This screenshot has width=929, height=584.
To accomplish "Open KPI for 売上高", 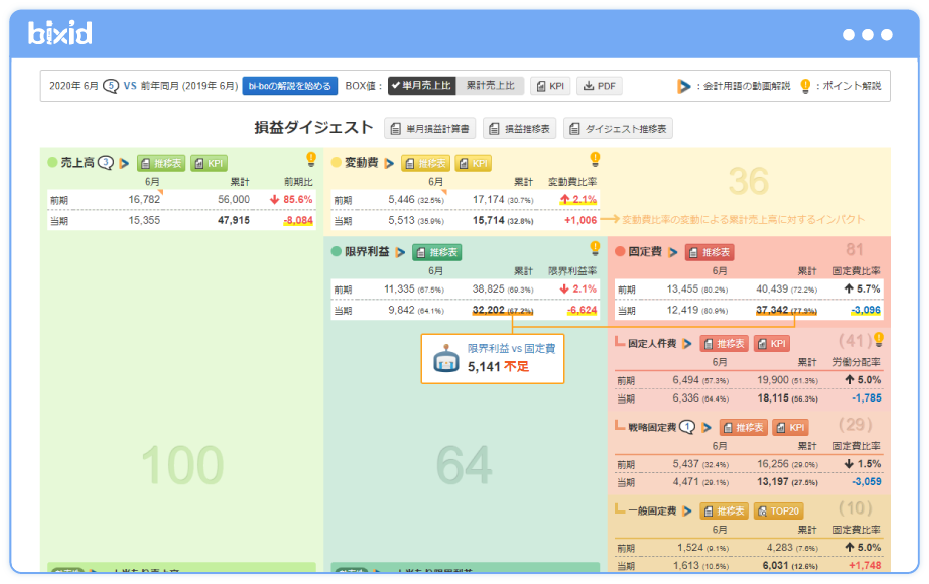I will click(209, 163).
